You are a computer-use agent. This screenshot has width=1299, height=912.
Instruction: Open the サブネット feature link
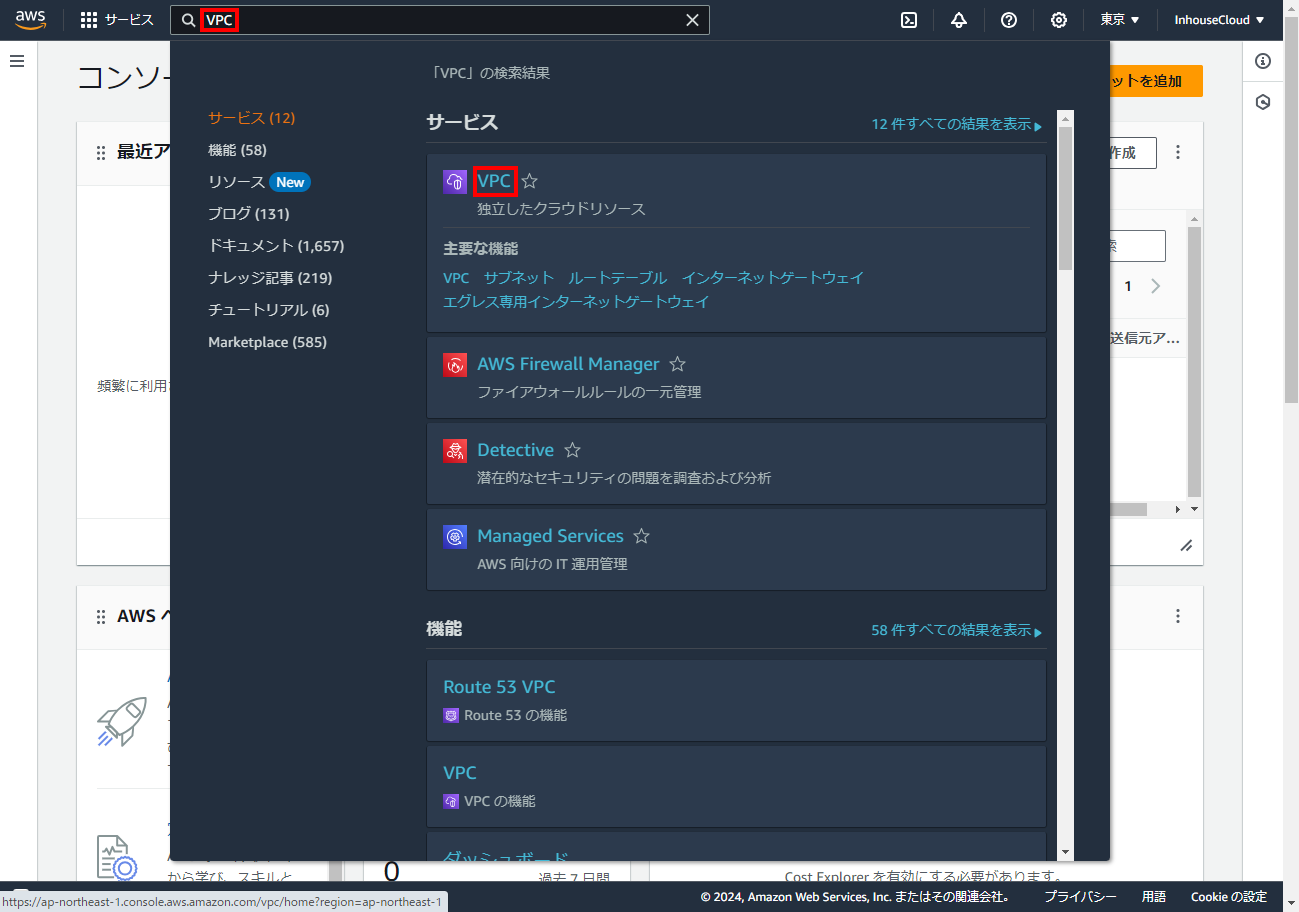click(x=518, y=278)
